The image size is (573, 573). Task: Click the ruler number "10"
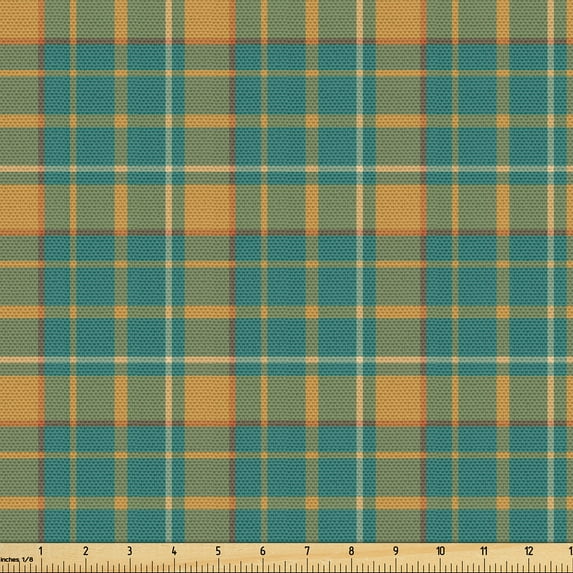pyautogui.click(x=440, y=551)
